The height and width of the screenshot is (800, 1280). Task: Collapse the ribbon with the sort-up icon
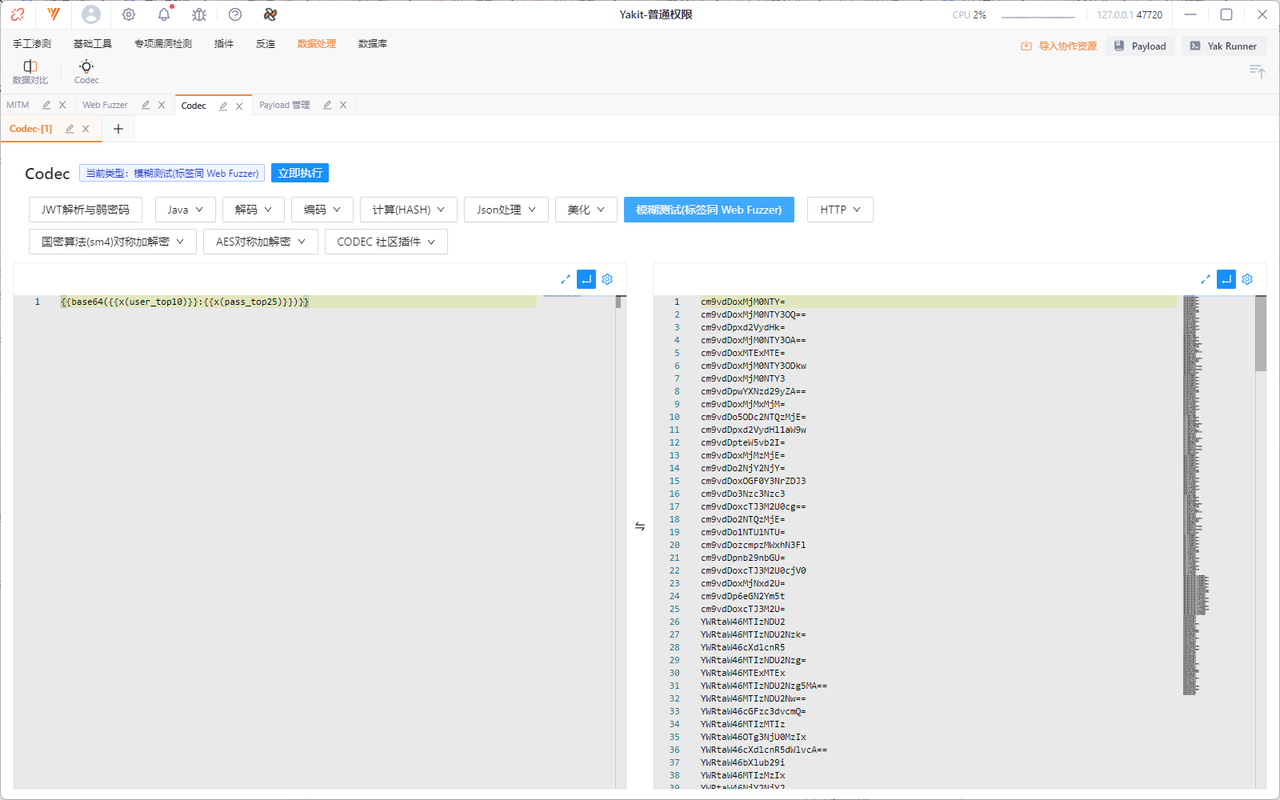(x=1257, y=71)
